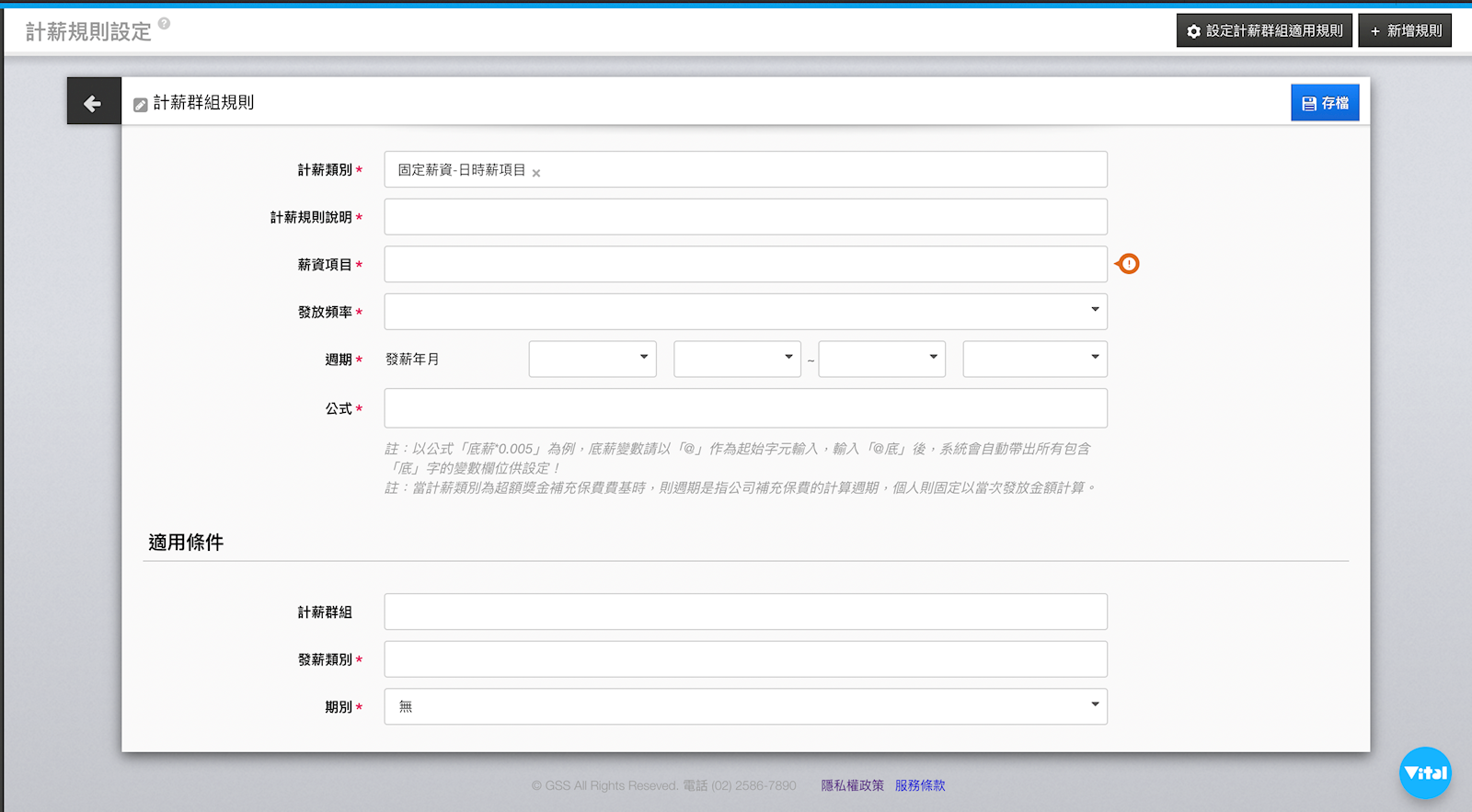Click the orange warning icon beside 薪資項目
1472x812 pixels.
click(x=1128, y=264)
